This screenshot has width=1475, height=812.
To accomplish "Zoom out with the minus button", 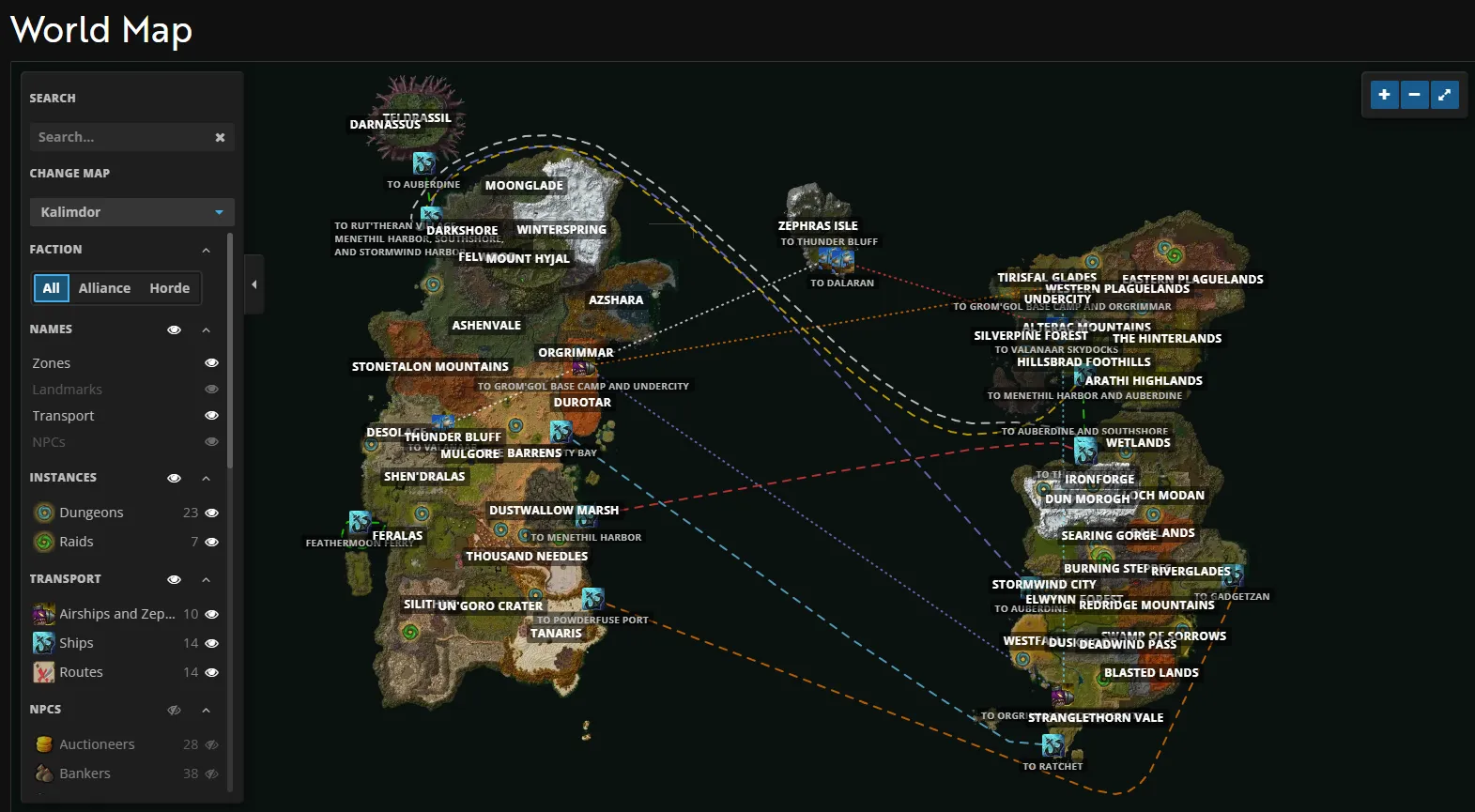I will (x=1414, y=95).
